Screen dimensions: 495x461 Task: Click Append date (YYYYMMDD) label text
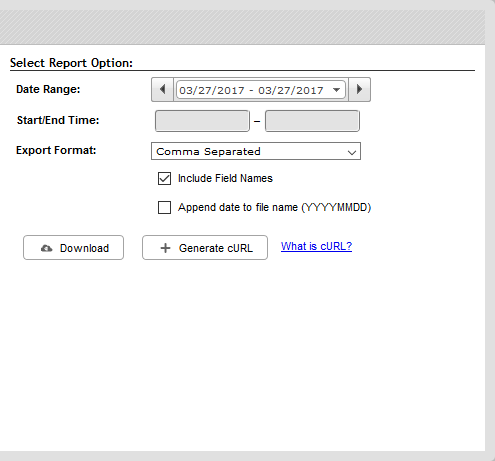tap(274, 207)
